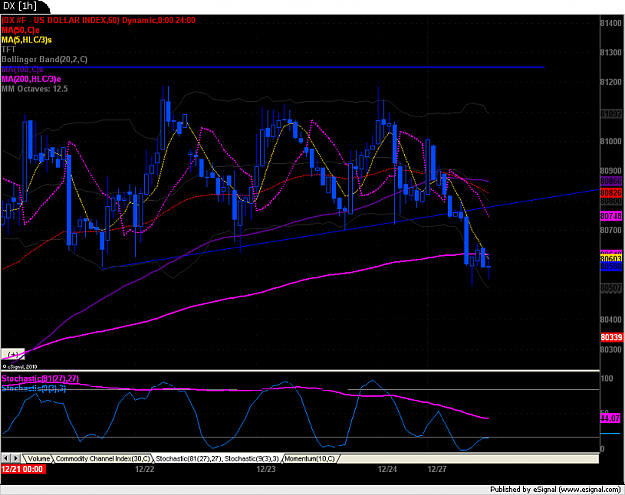Viewport: 625px width, 495px height.
Task: Click the magenta Stochastic(81(27),27) pane label
Action: pos(40,378)
